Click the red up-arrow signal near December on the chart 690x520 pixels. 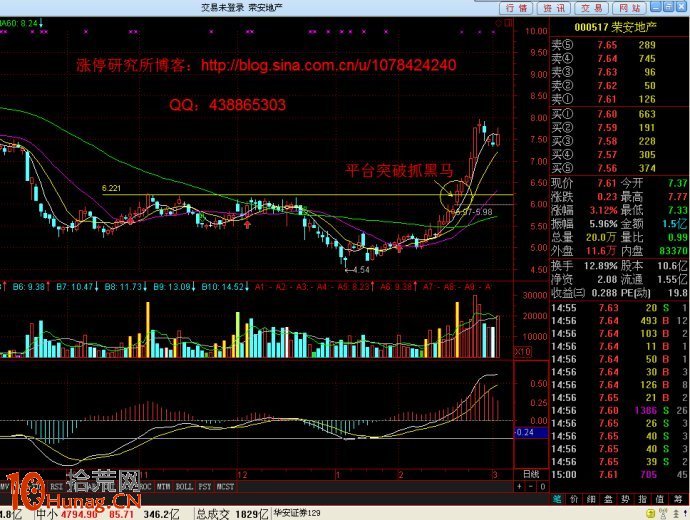248,224
